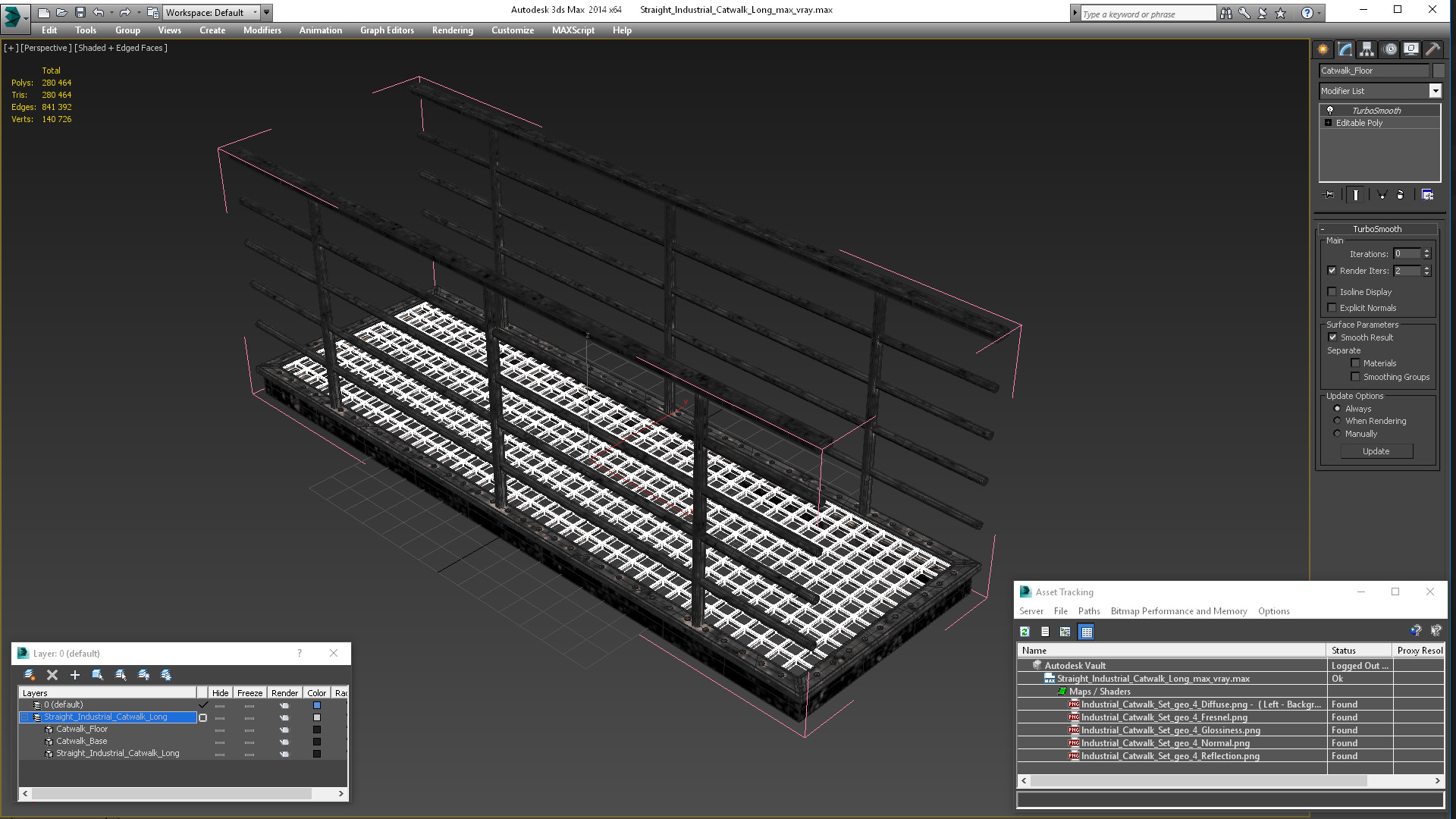Open the Utilities hammer panel tab
This screenshot has height=819, width=1456.
point(1432,49)
